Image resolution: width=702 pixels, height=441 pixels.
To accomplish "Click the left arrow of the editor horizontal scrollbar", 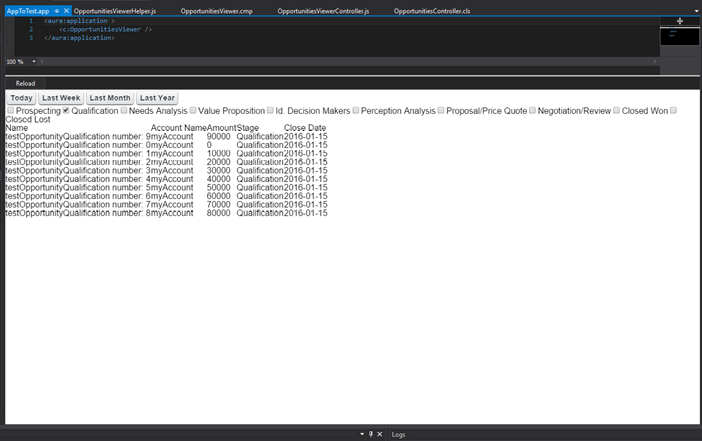I will (42, 61).
